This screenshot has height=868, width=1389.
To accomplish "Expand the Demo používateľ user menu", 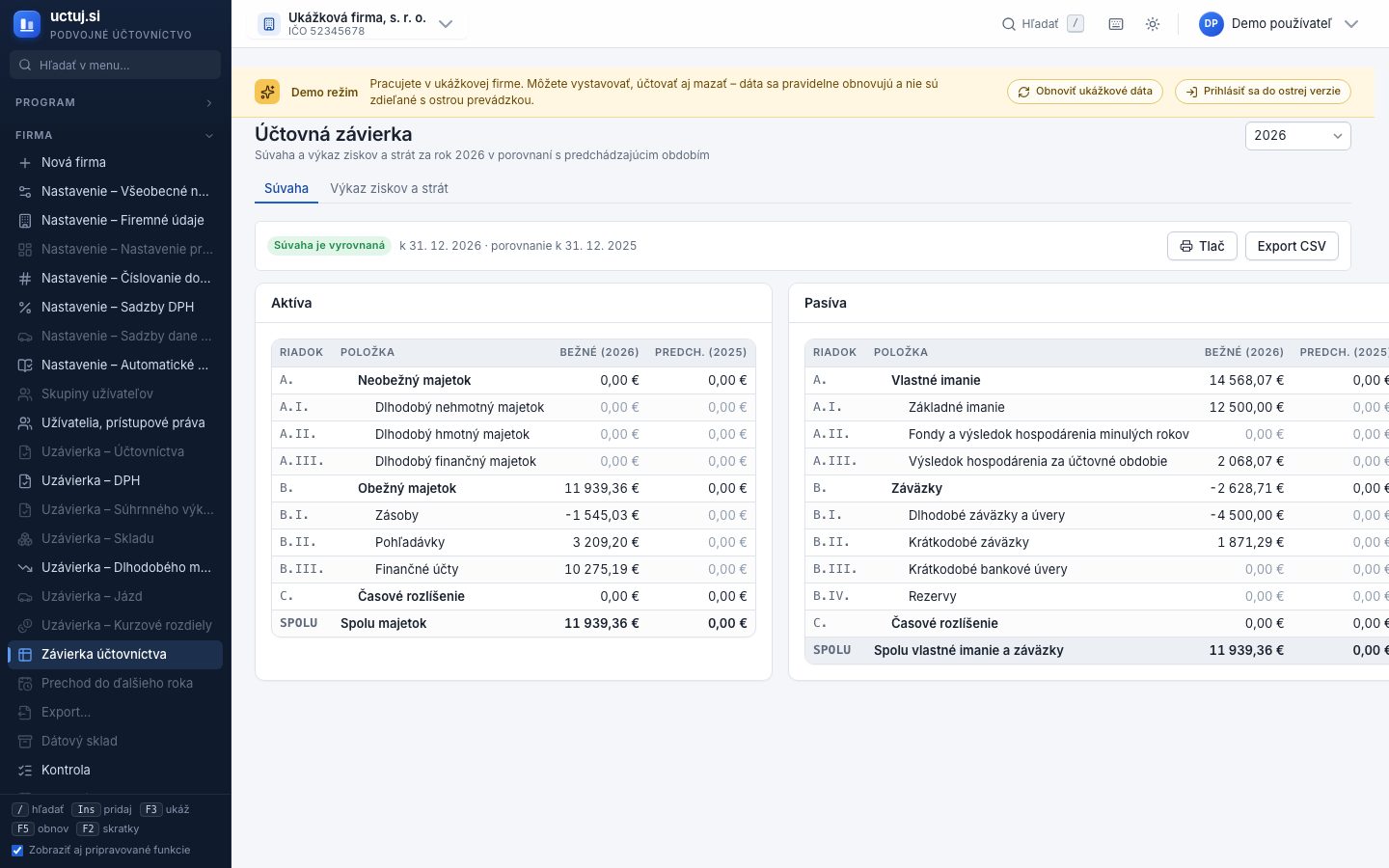I will tap(1279, 24).
